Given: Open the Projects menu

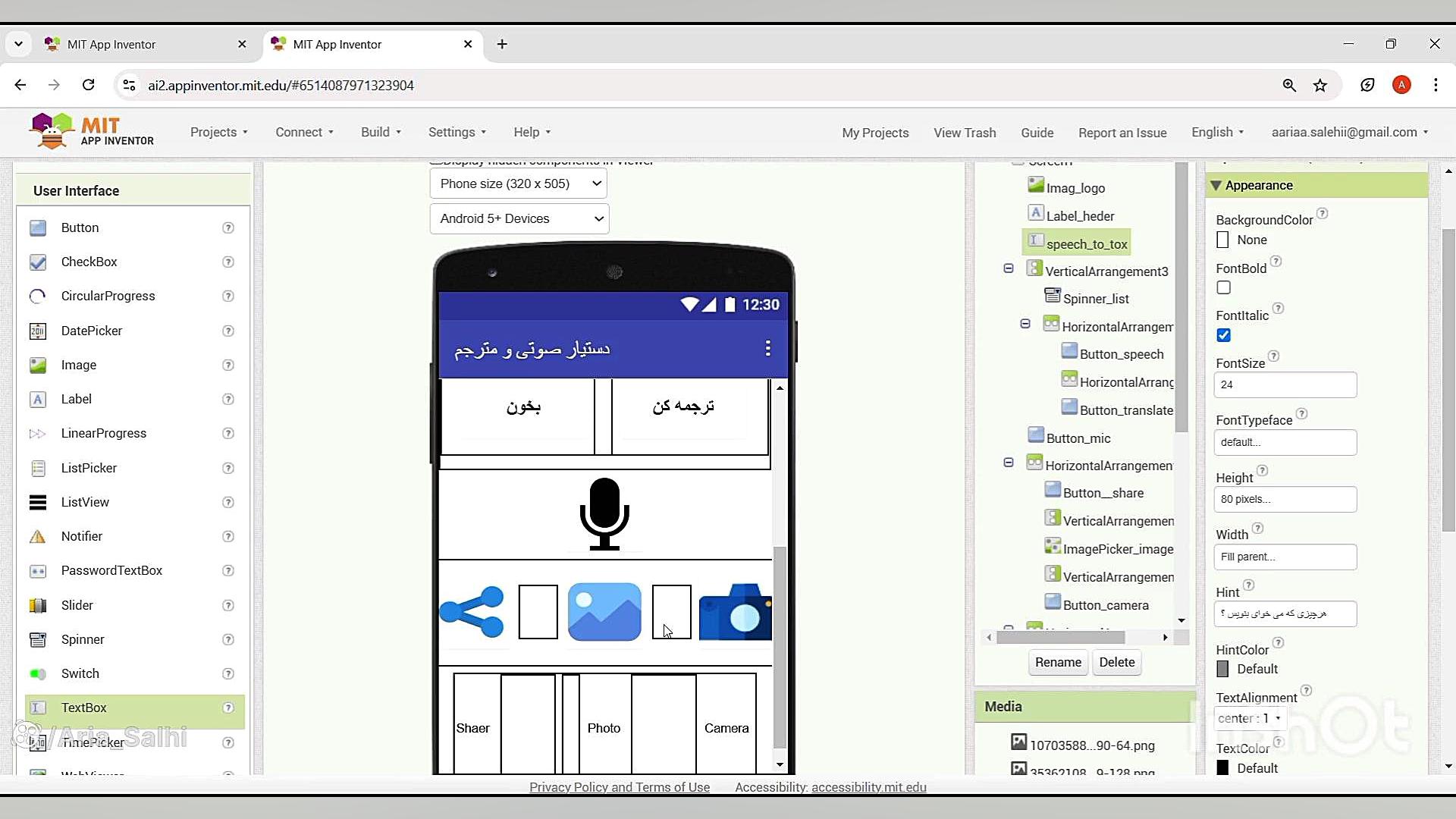Looking at the screenshot, I should 219,132.
